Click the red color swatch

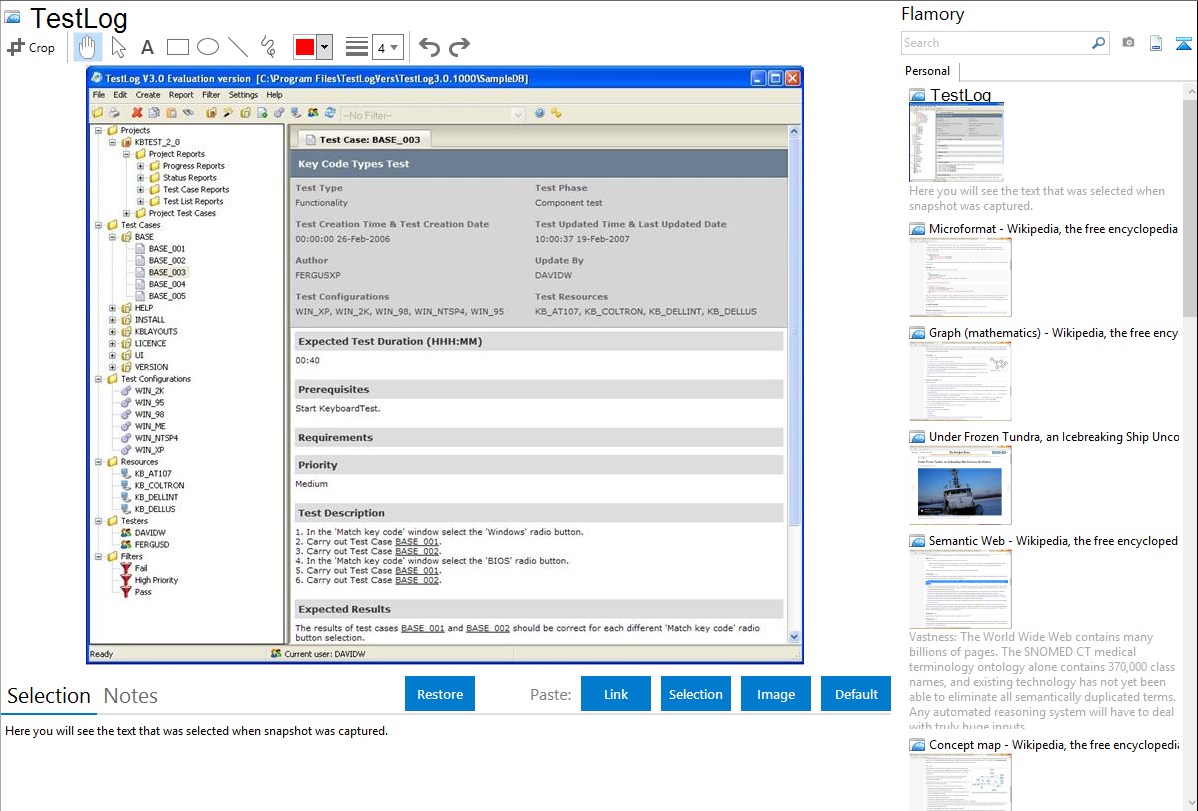305,47
